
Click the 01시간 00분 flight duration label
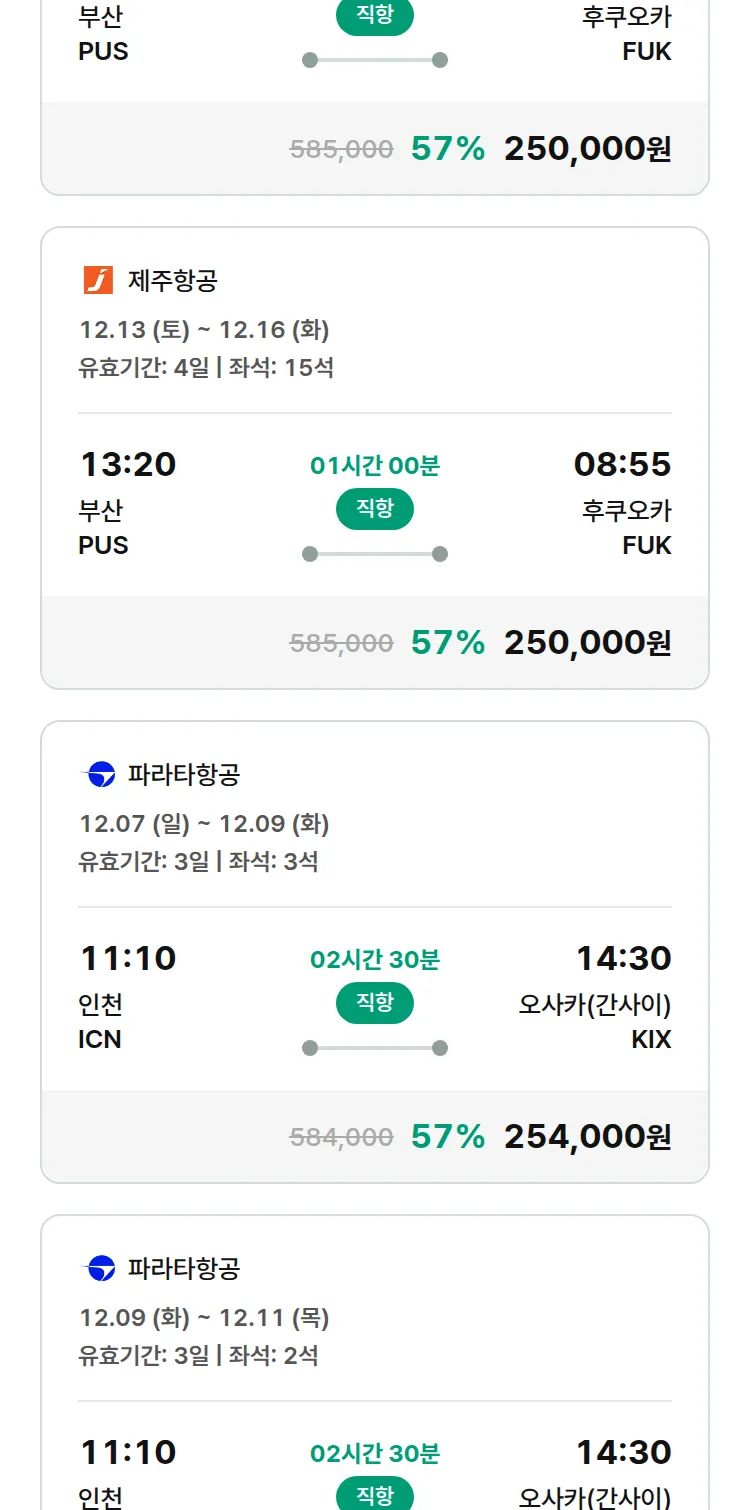(x=375, y=466)
